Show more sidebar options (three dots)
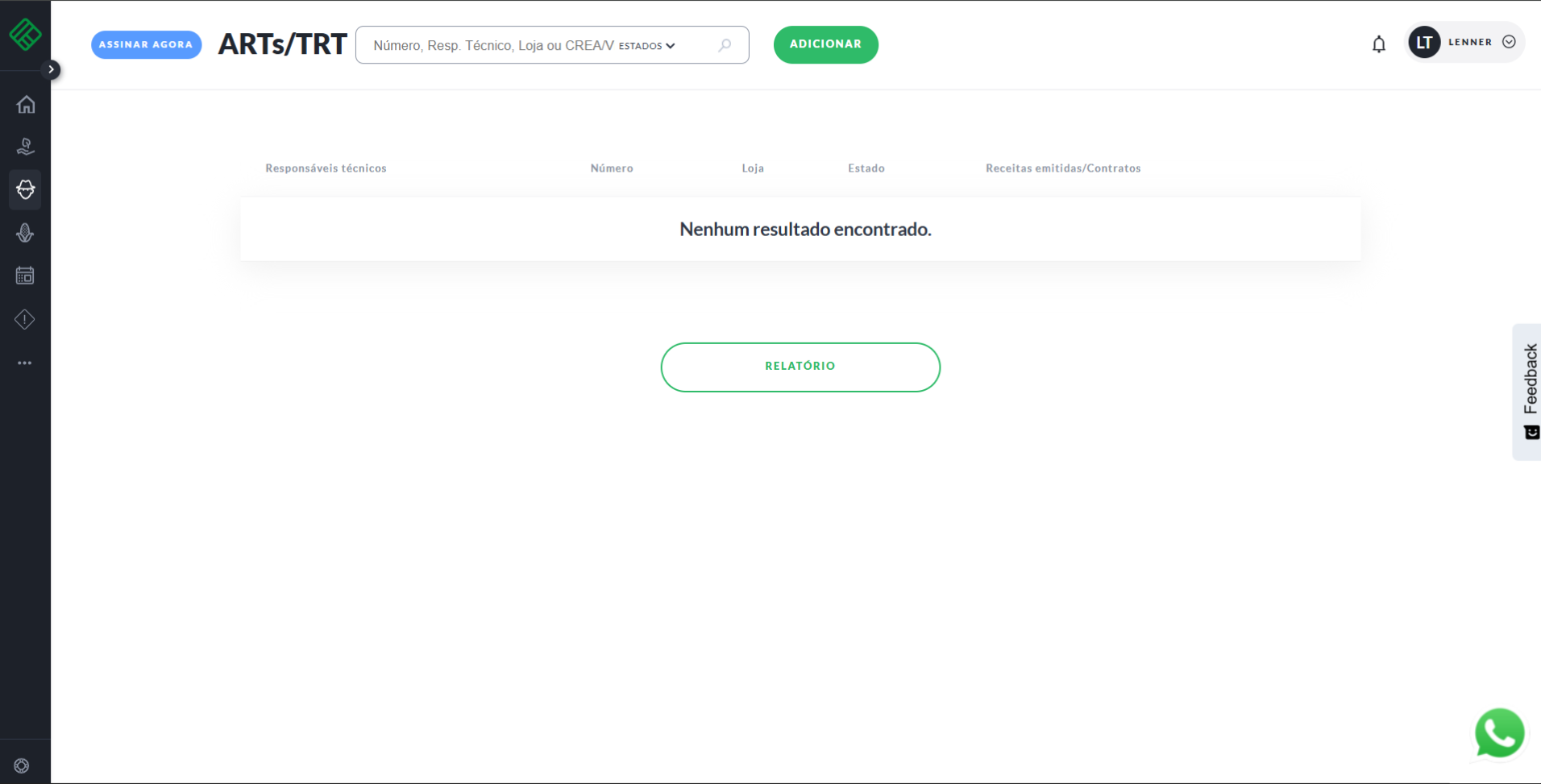The height and width of the screenshot is (784, 1541). 26,363
